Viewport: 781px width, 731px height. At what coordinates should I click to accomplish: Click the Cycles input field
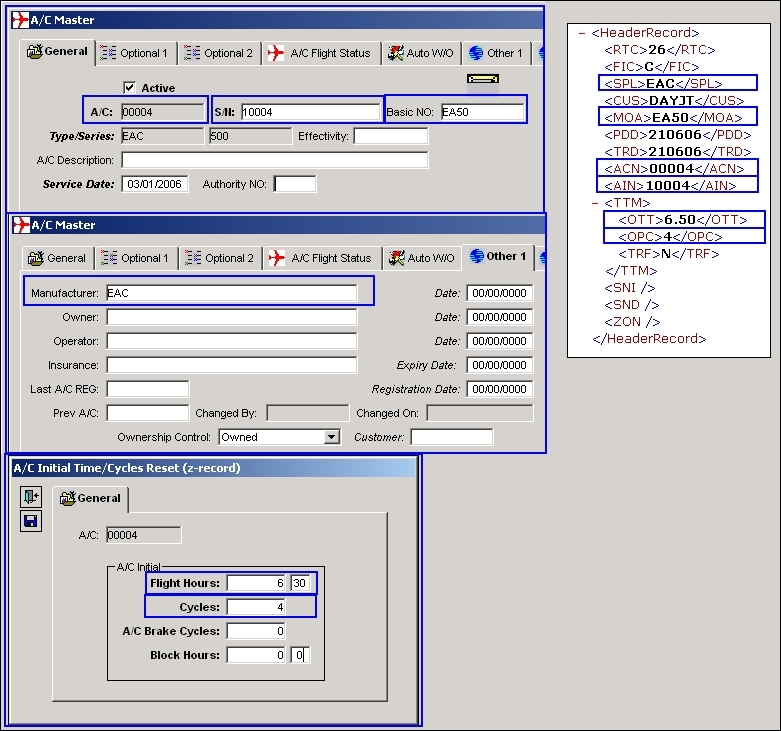click(256, 607)
